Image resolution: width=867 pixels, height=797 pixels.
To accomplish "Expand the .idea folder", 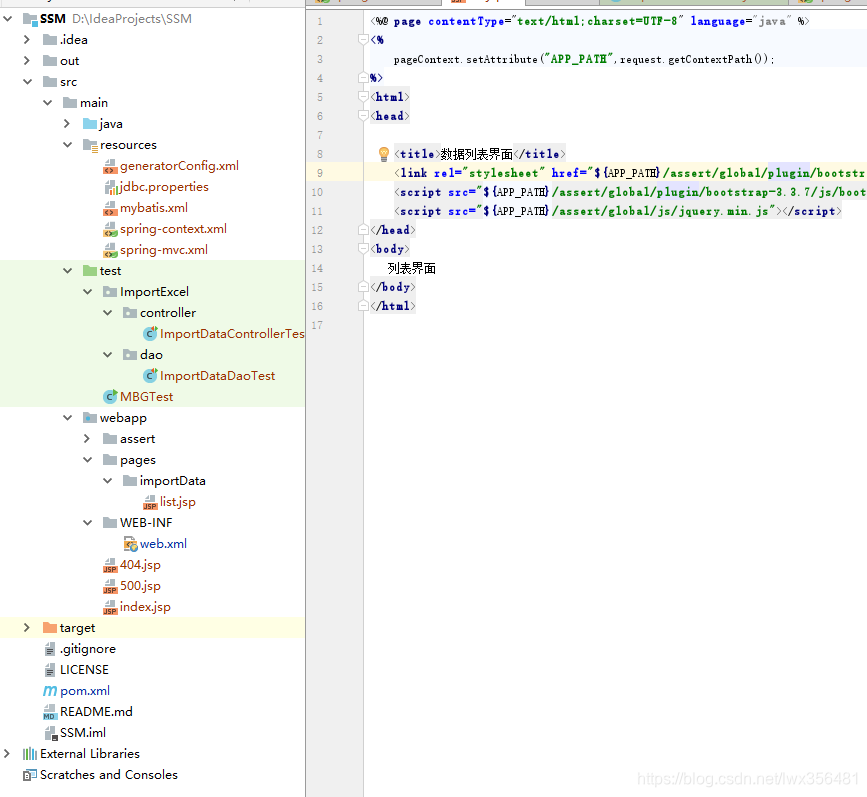I will click(x=27, y=40).
